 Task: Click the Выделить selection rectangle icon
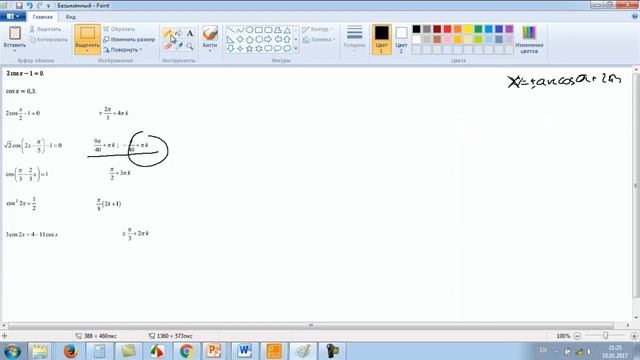point(87,33)
